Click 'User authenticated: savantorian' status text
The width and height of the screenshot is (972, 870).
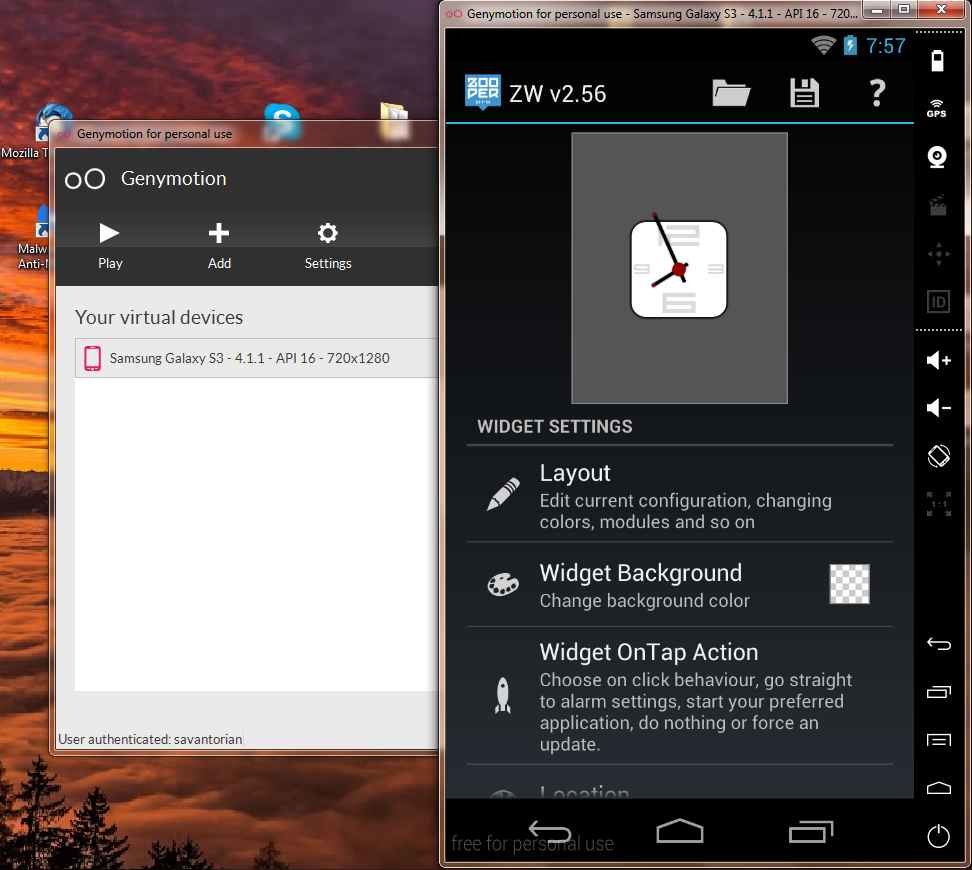(150, 739)
